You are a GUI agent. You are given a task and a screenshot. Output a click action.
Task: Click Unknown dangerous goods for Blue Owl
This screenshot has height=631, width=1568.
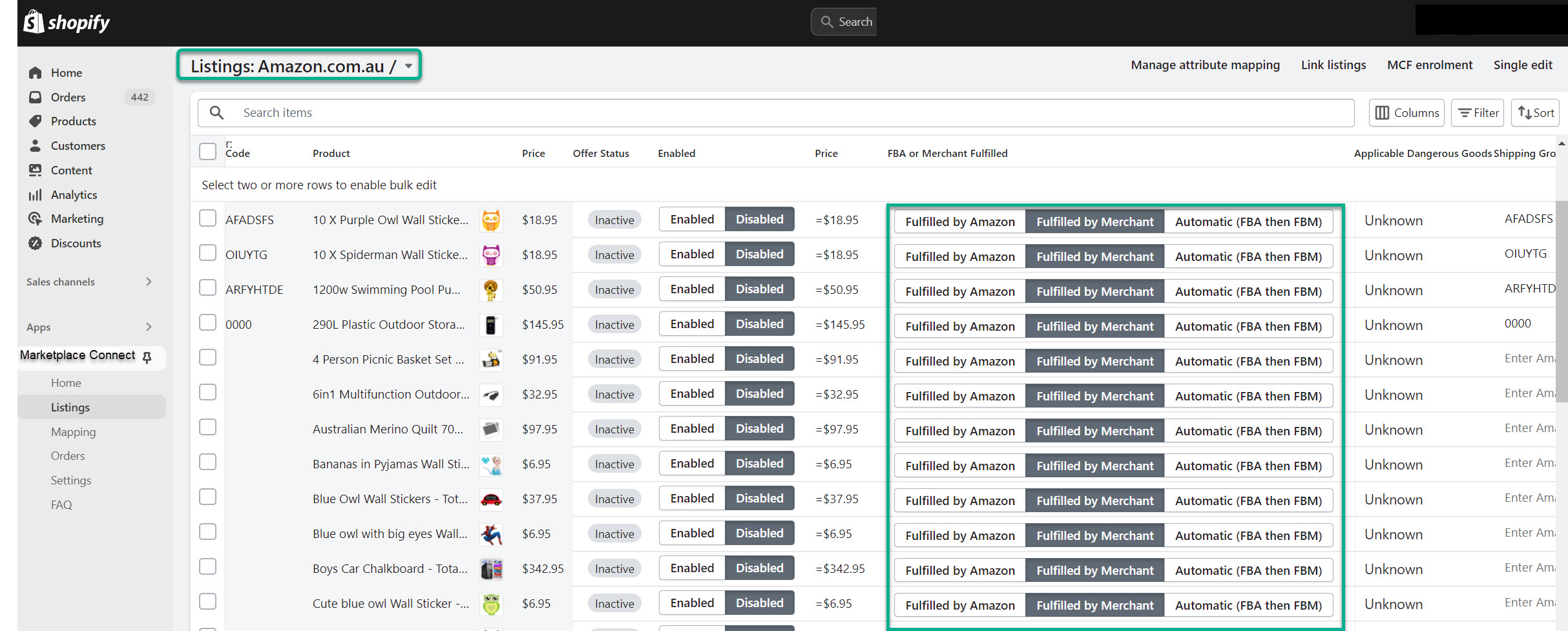click(1394, 500)
